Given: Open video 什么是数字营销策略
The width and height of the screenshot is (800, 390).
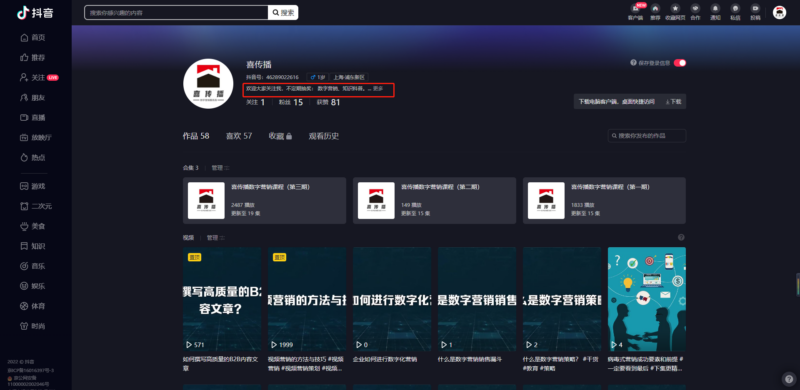Looking at the screenshot, I should [x=562, y=299].
